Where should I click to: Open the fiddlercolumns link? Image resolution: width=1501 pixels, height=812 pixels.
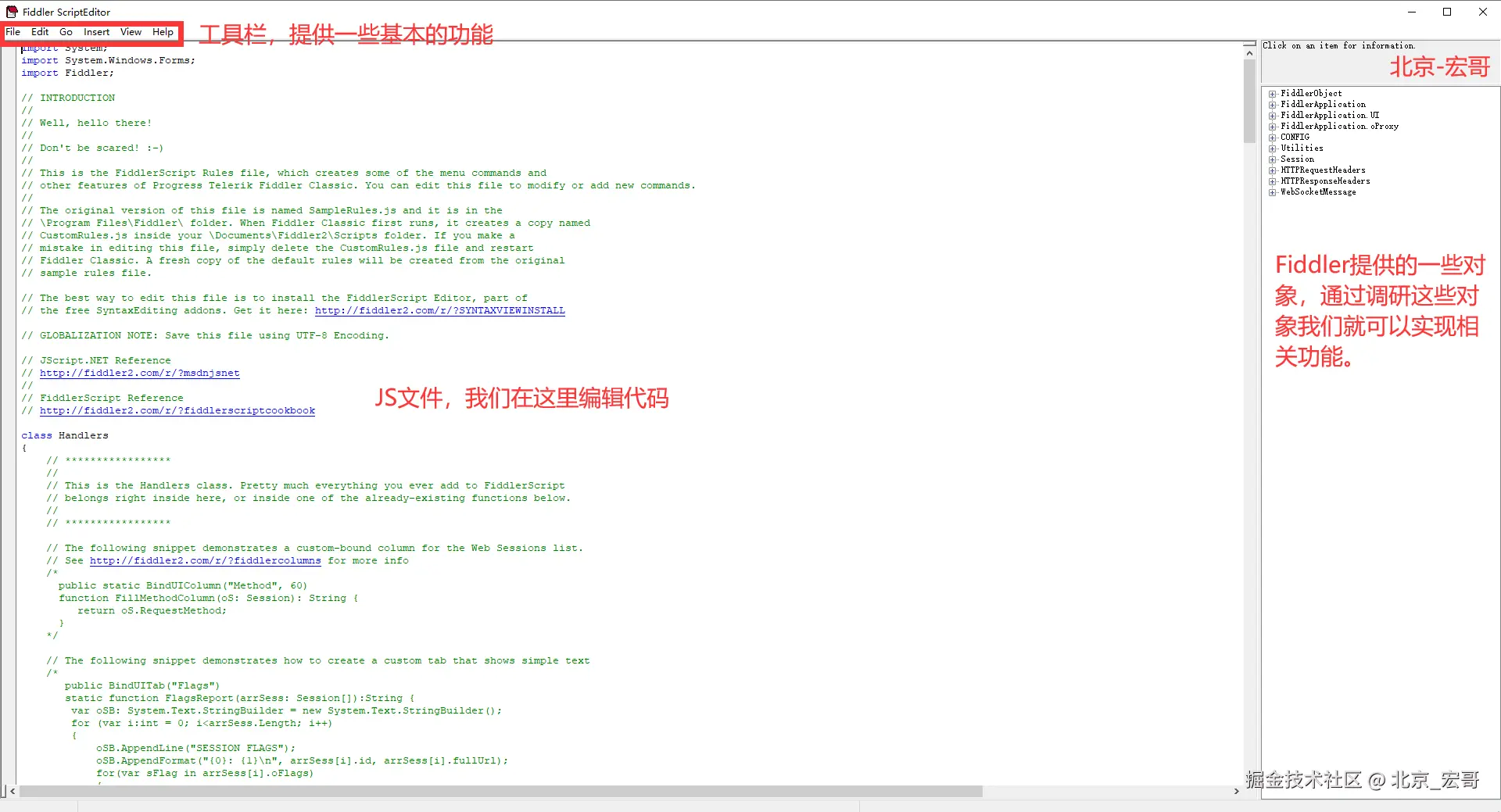point(206,560)
